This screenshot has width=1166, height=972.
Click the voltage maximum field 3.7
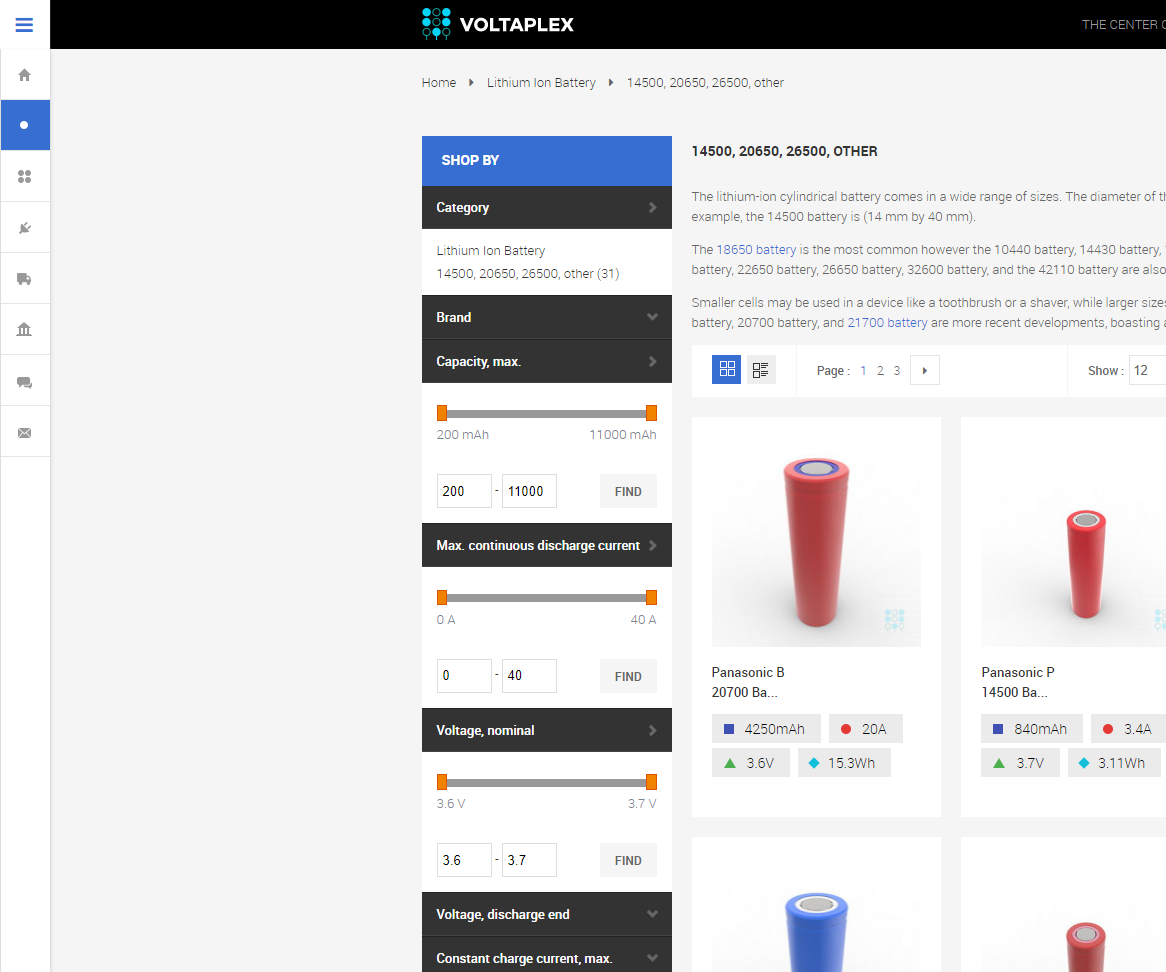tap(529, 860)
